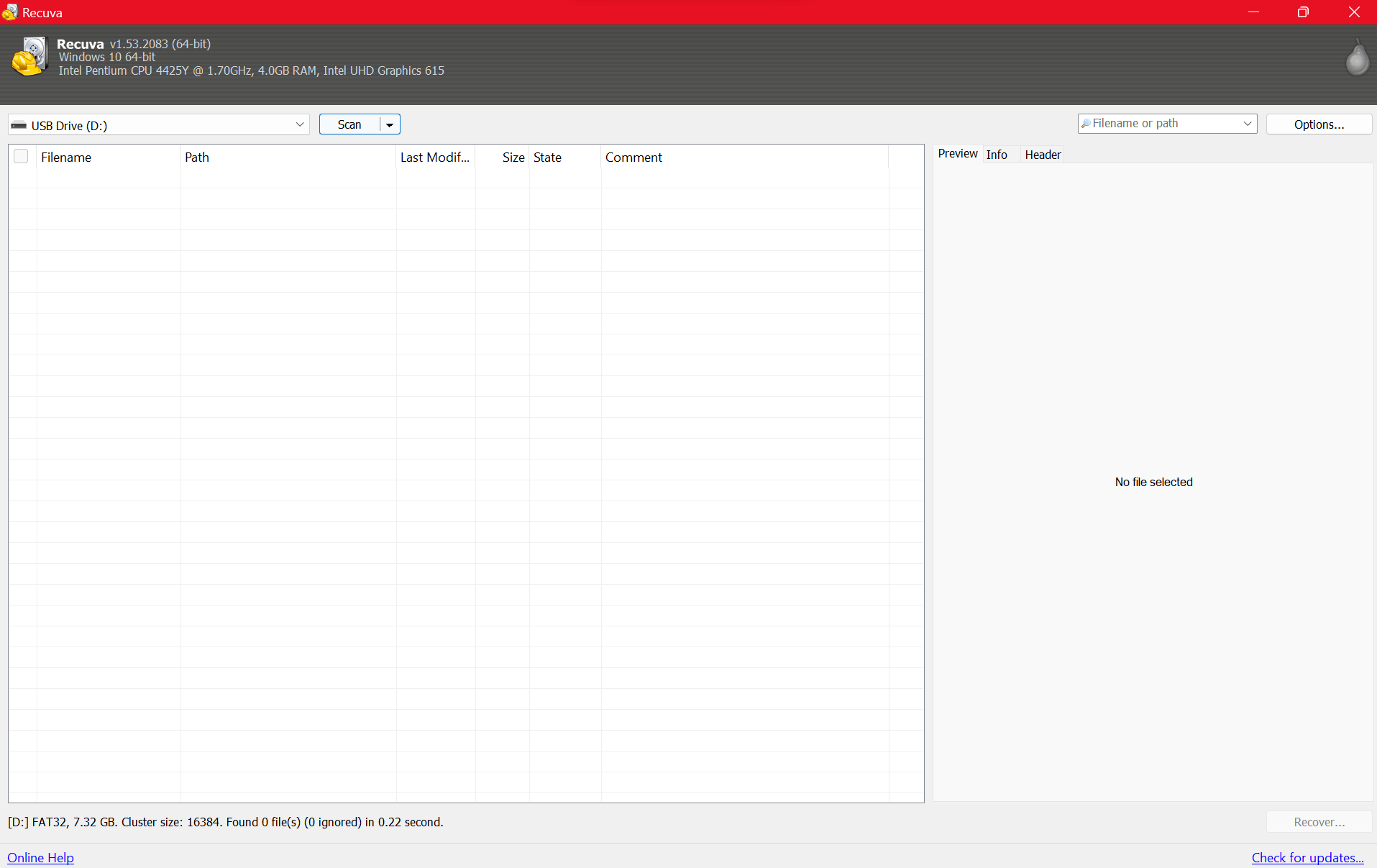Open the Options dialog
The image size is (1377, 868).
[1319, 124]
